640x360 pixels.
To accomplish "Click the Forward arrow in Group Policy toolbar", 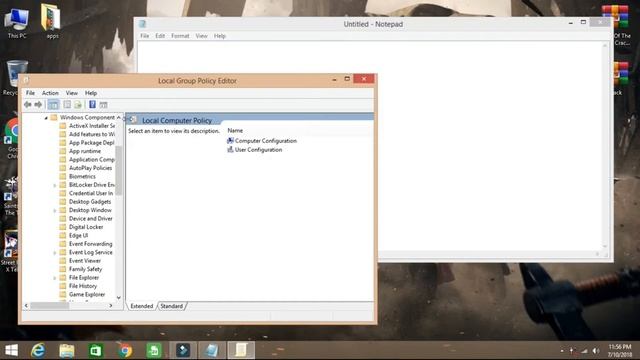I will (38, 105).
